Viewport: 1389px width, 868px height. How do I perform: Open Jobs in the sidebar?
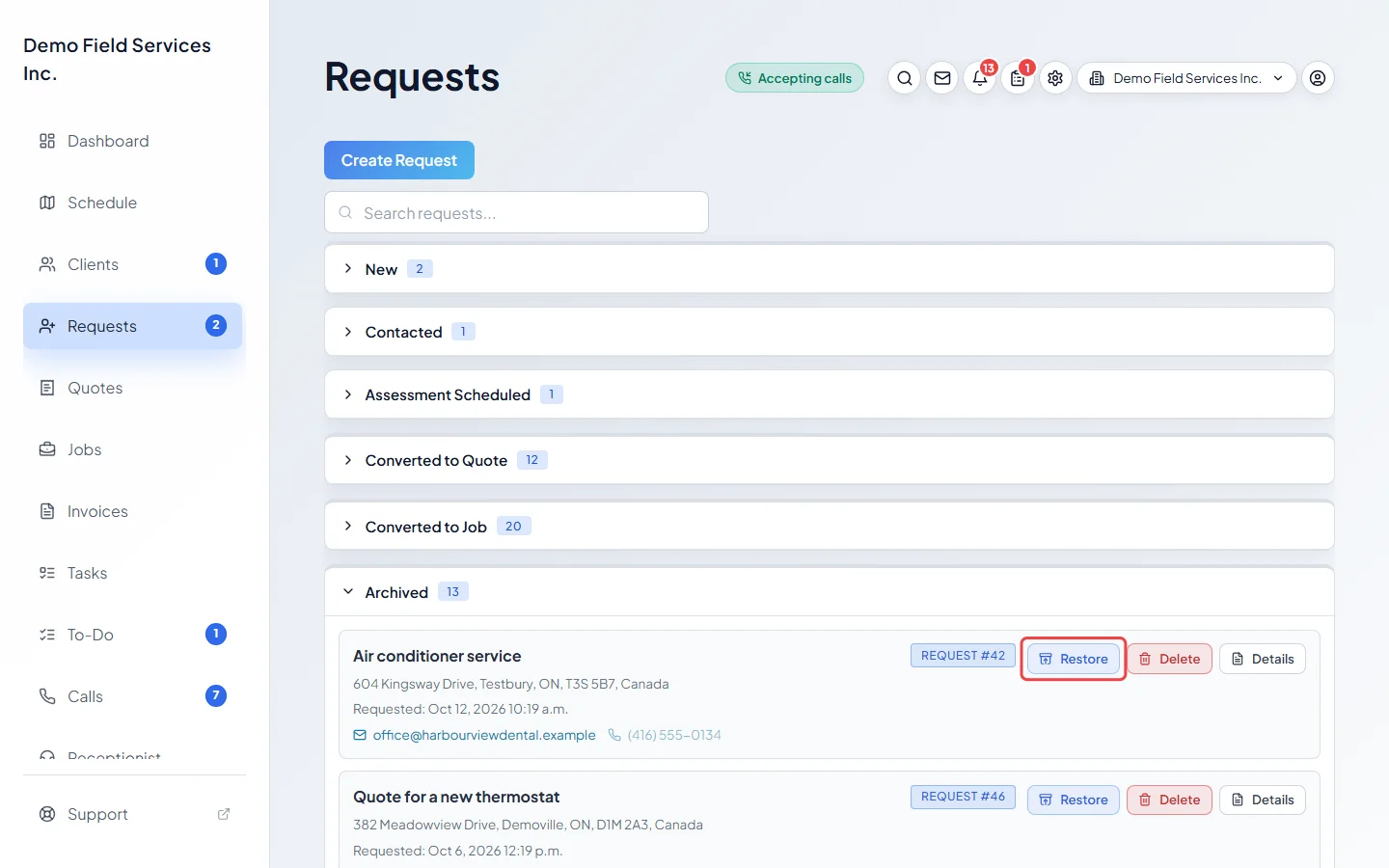[x=132, y=449]
